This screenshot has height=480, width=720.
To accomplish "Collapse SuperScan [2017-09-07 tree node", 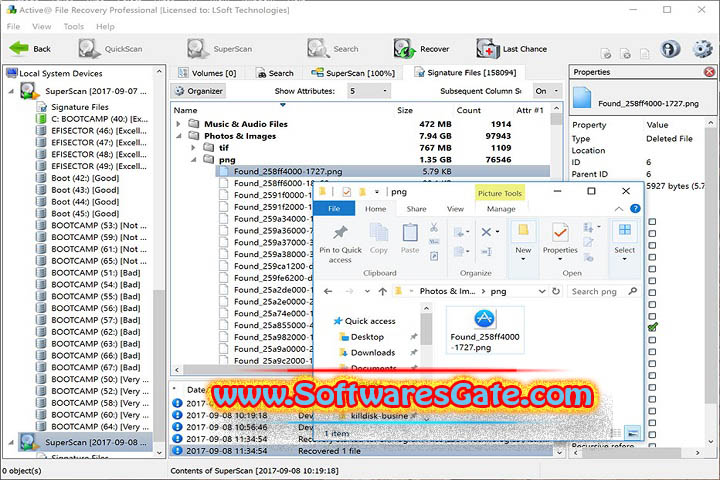I will [x=11, y=91].
